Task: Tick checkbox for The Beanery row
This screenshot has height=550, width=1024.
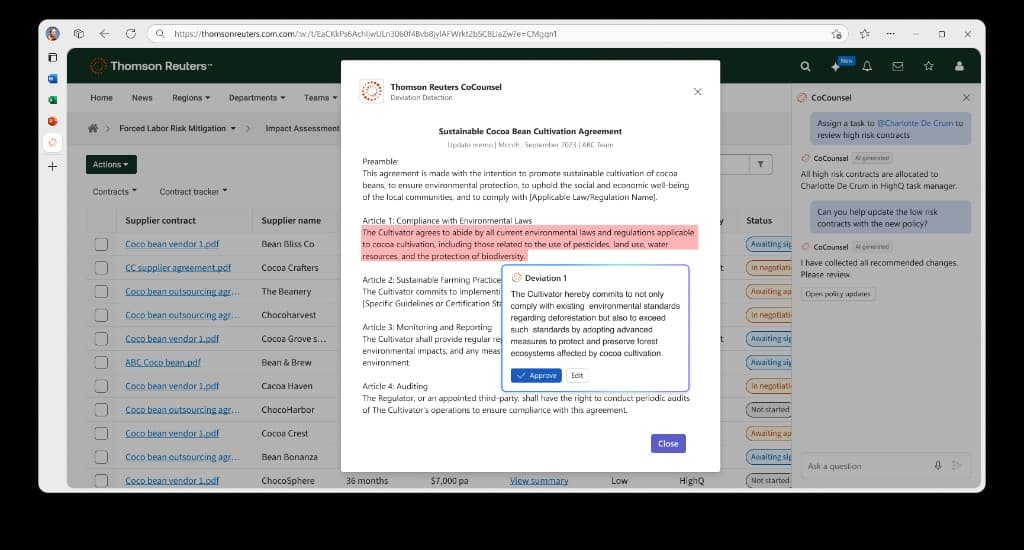Action: 101,291
